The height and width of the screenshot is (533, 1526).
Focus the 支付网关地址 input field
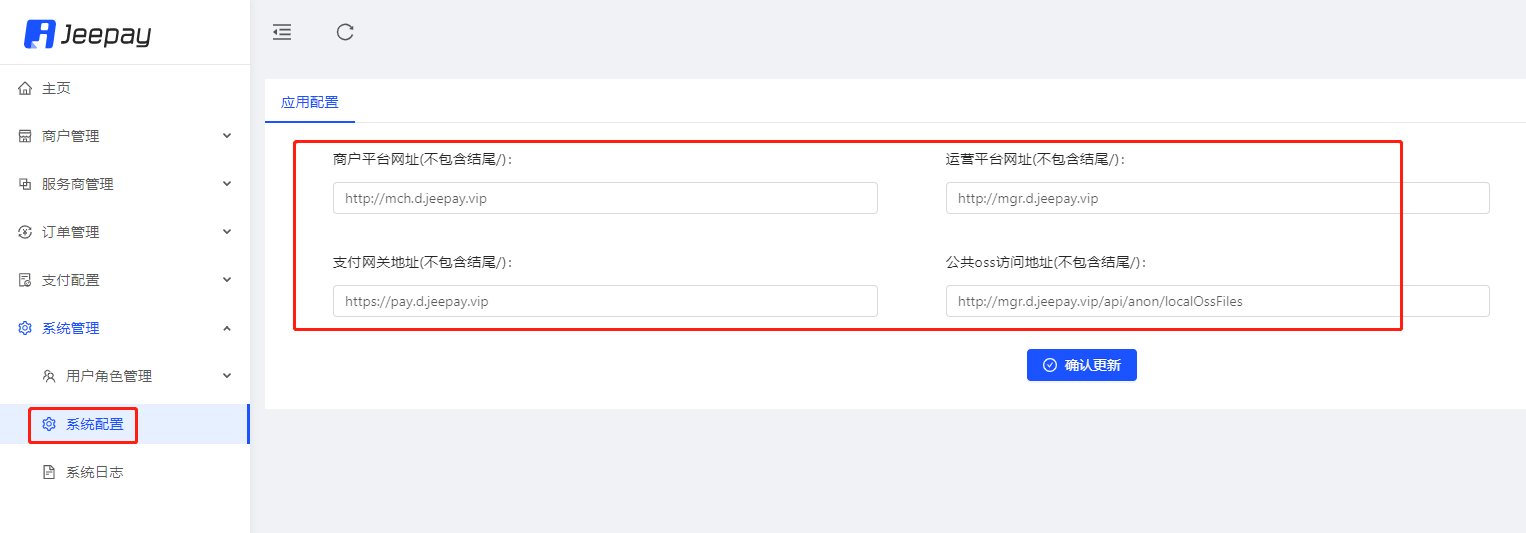pos(605,301)
